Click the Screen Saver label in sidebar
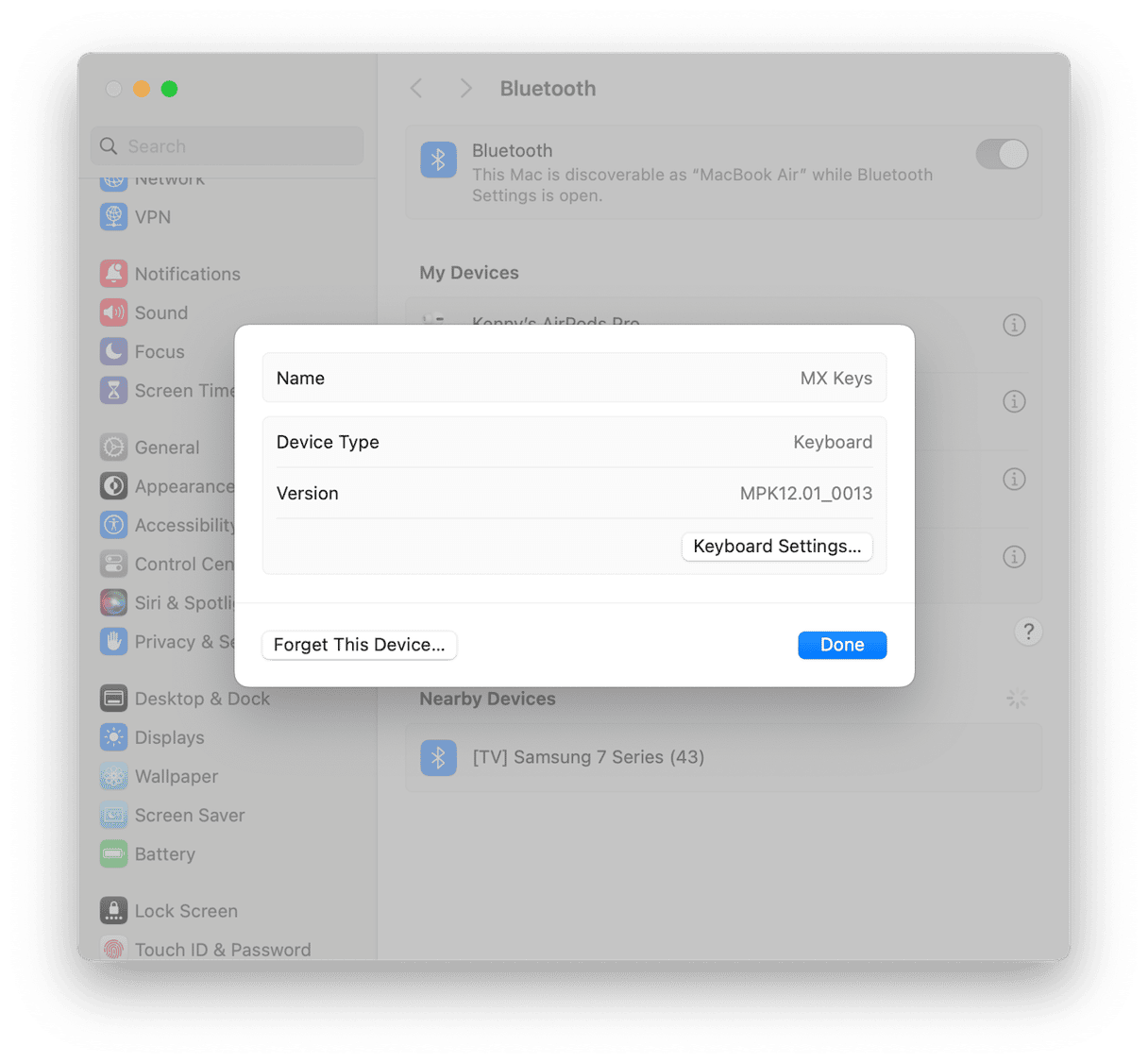This screenshot has width=1148, height=1063. point(190,815)
